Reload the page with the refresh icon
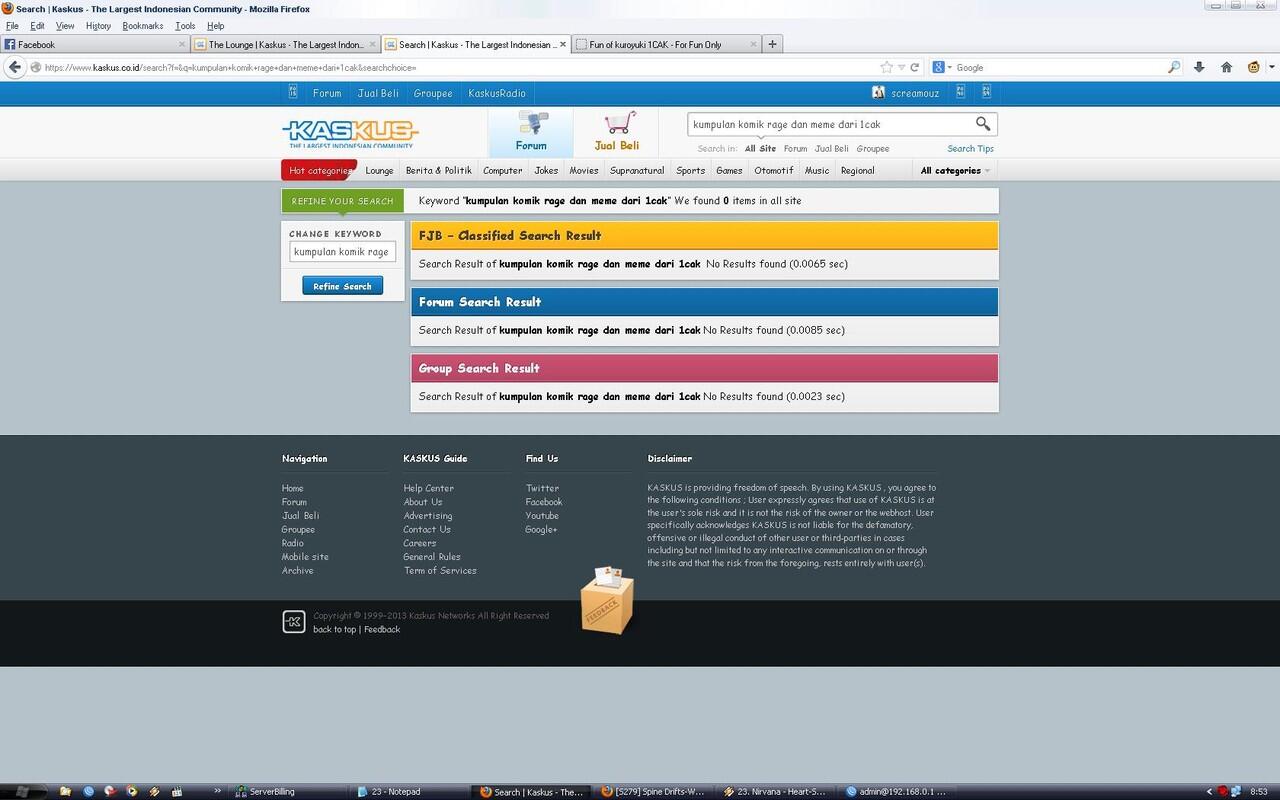This screenshot has height=800, width=1280. tap(914, 67)
